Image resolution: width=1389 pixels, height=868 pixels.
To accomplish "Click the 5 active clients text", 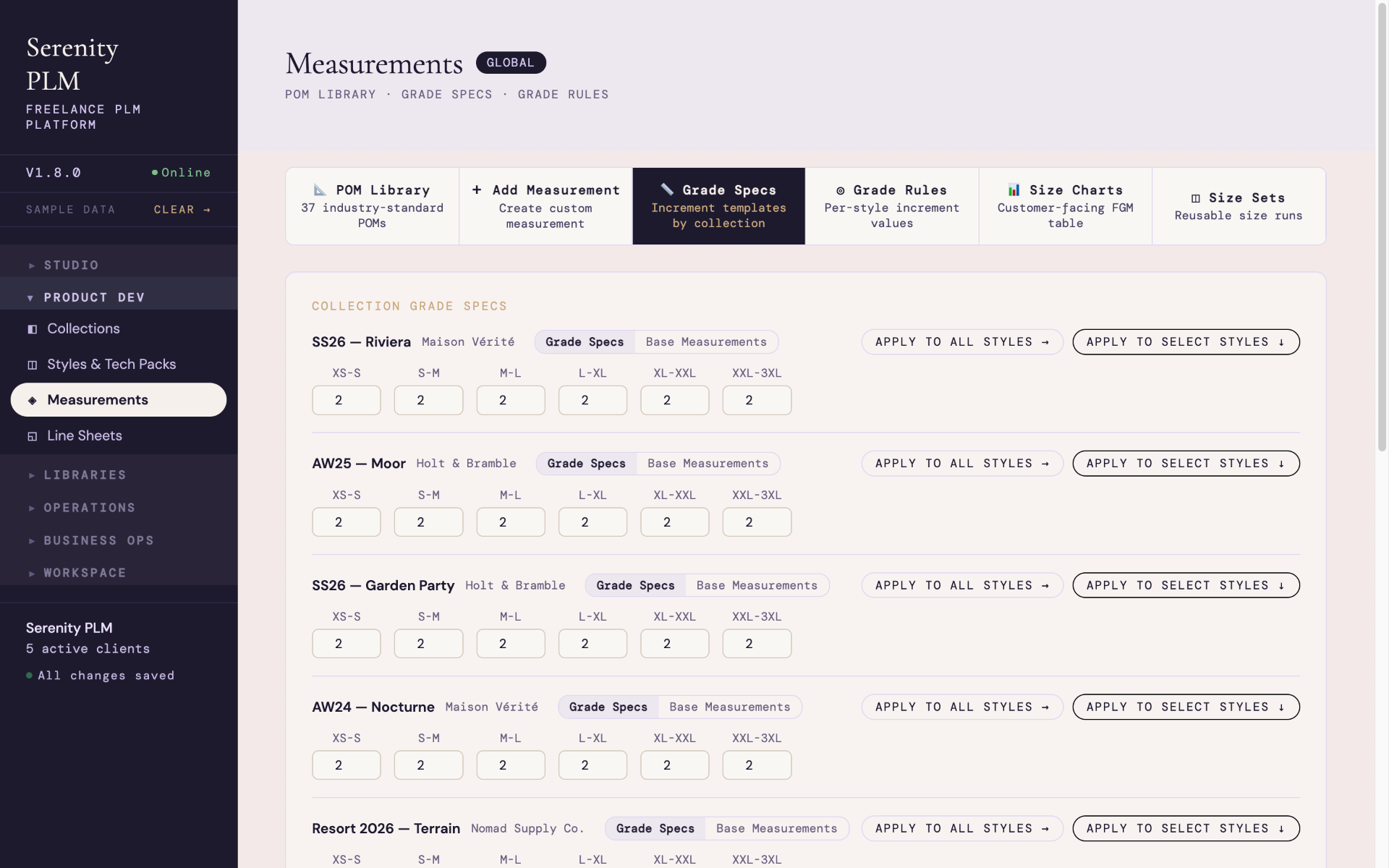I will [x=88, y=649].
